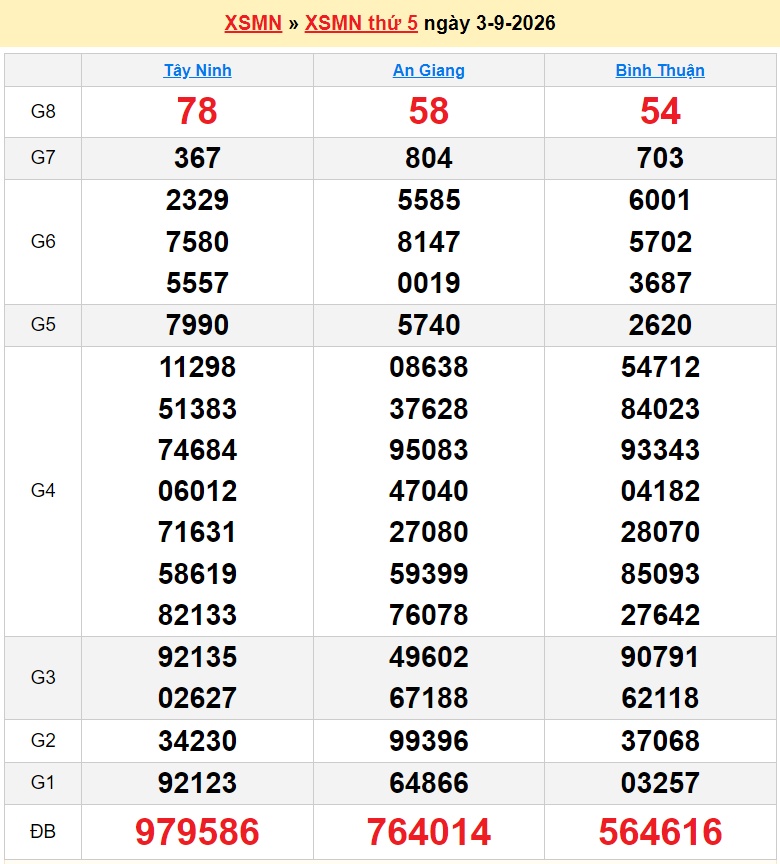Screen dimensions: 780x864
Task: Click the G4 number 27642
Action: [x=660, y=615]
